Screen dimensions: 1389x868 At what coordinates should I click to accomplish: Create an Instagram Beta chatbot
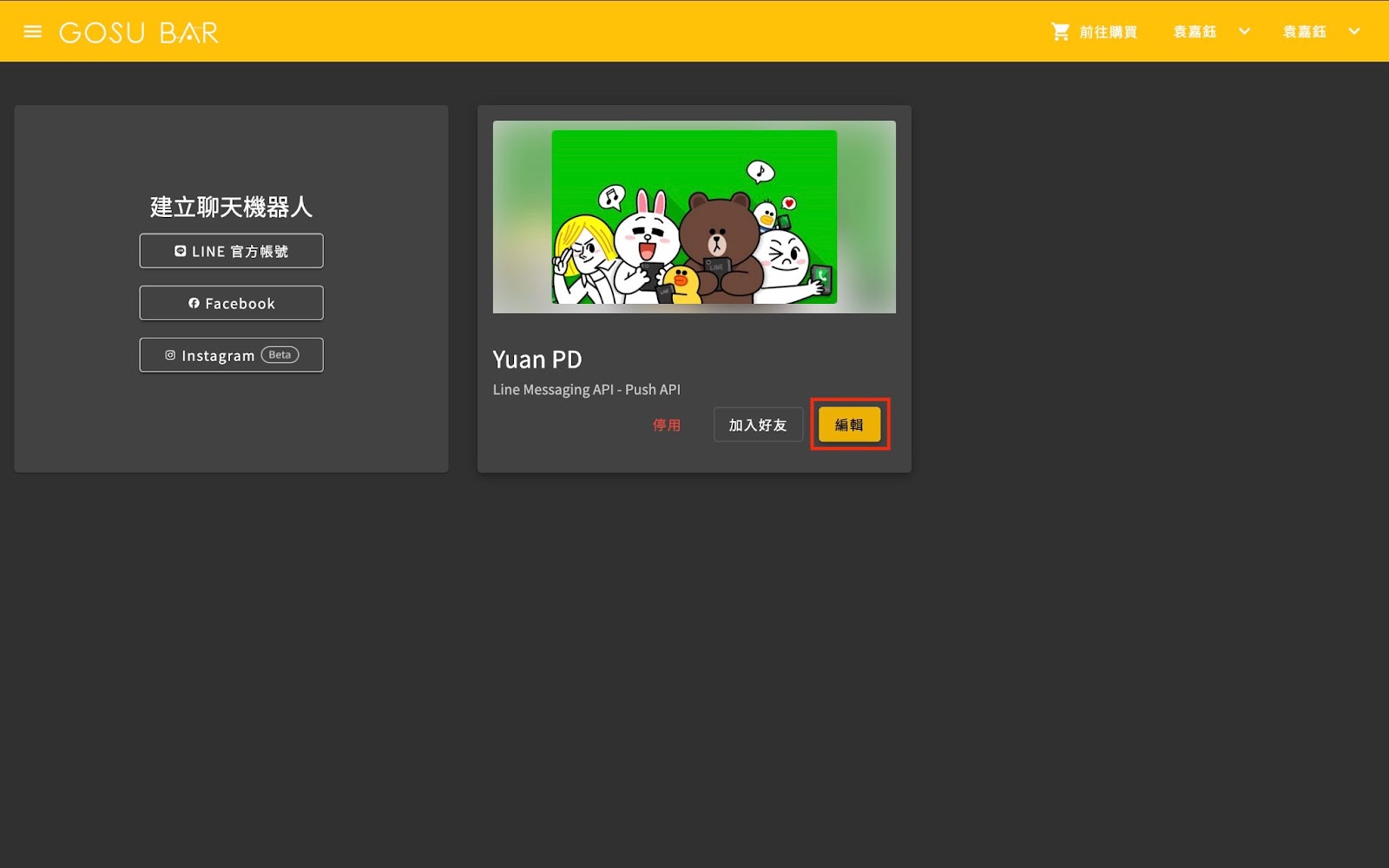[231, 355]
